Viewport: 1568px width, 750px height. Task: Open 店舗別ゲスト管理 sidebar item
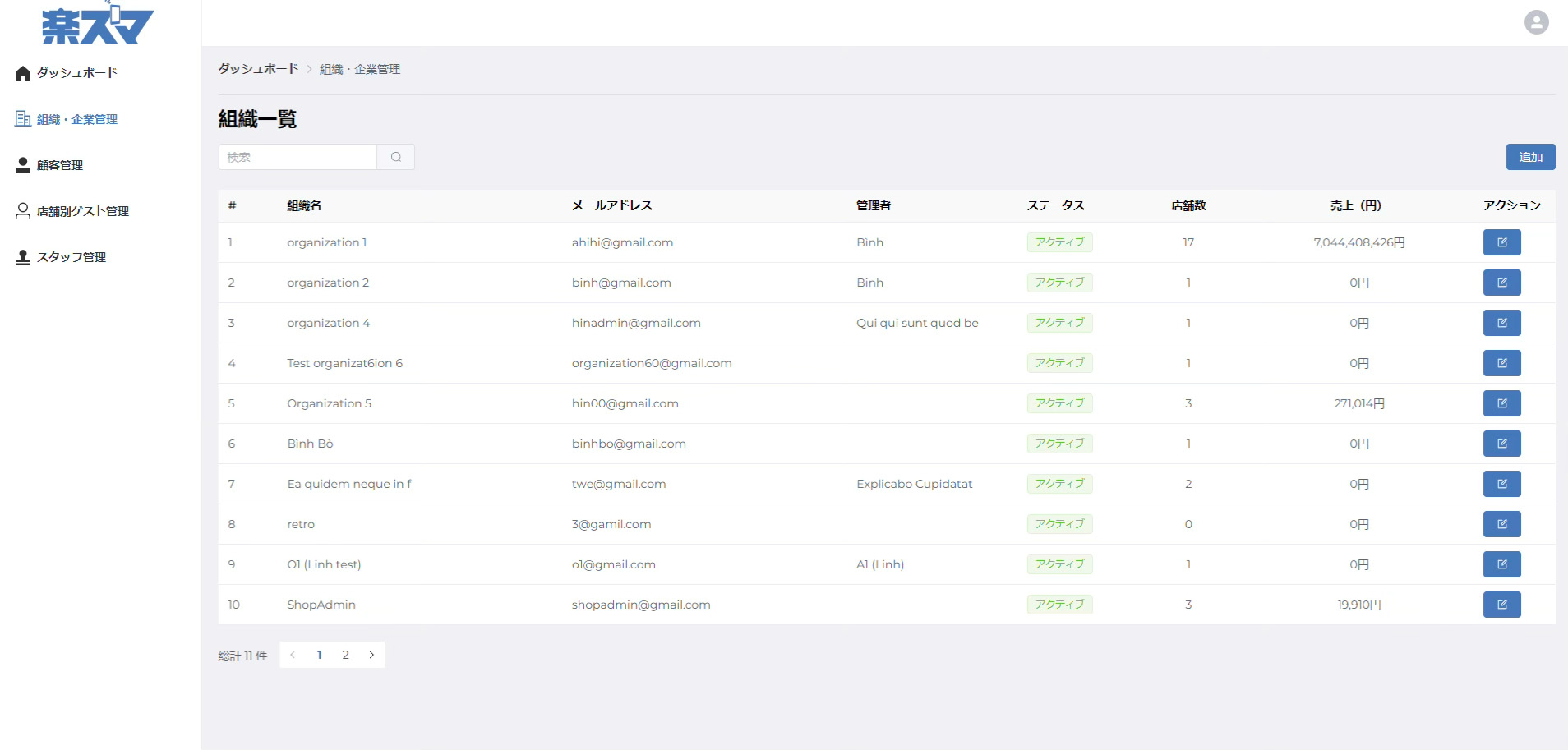pyautogui.click(x=82, y=211)
